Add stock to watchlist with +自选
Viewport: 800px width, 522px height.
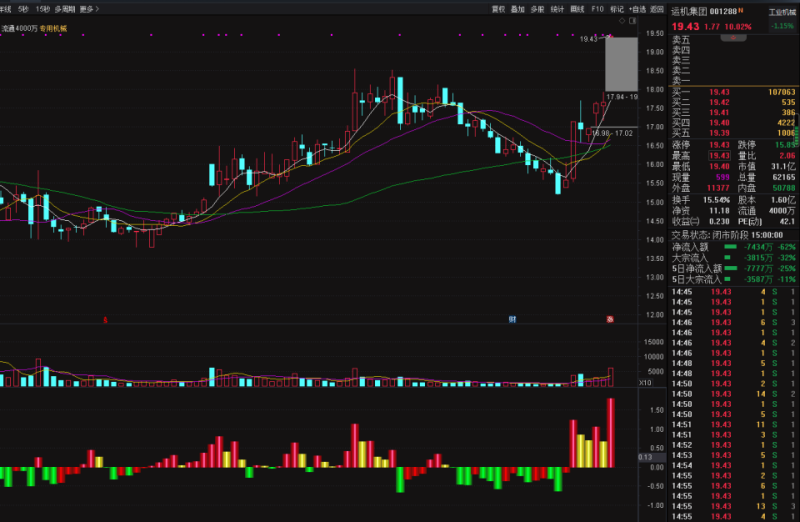[637, 9]
